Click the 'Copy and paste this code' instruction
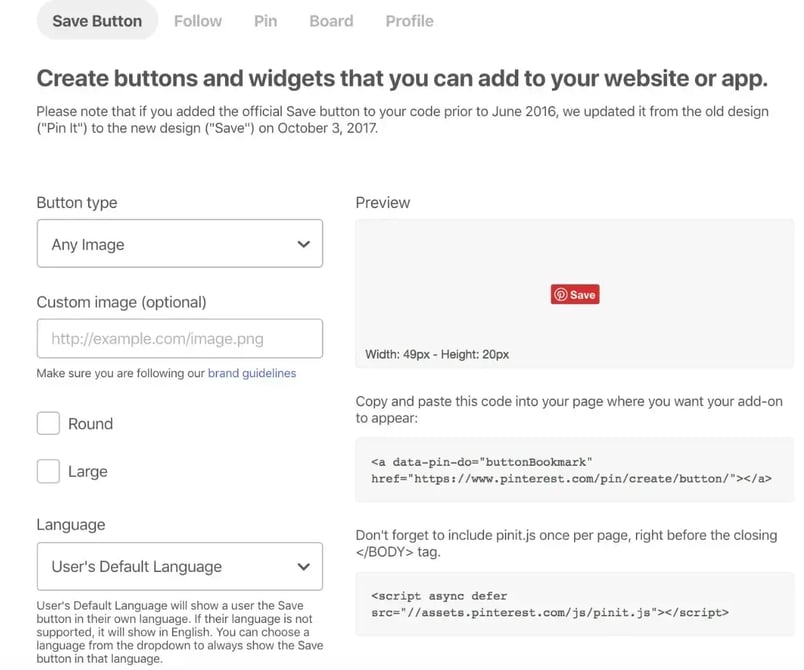 [x=569, y=410]
